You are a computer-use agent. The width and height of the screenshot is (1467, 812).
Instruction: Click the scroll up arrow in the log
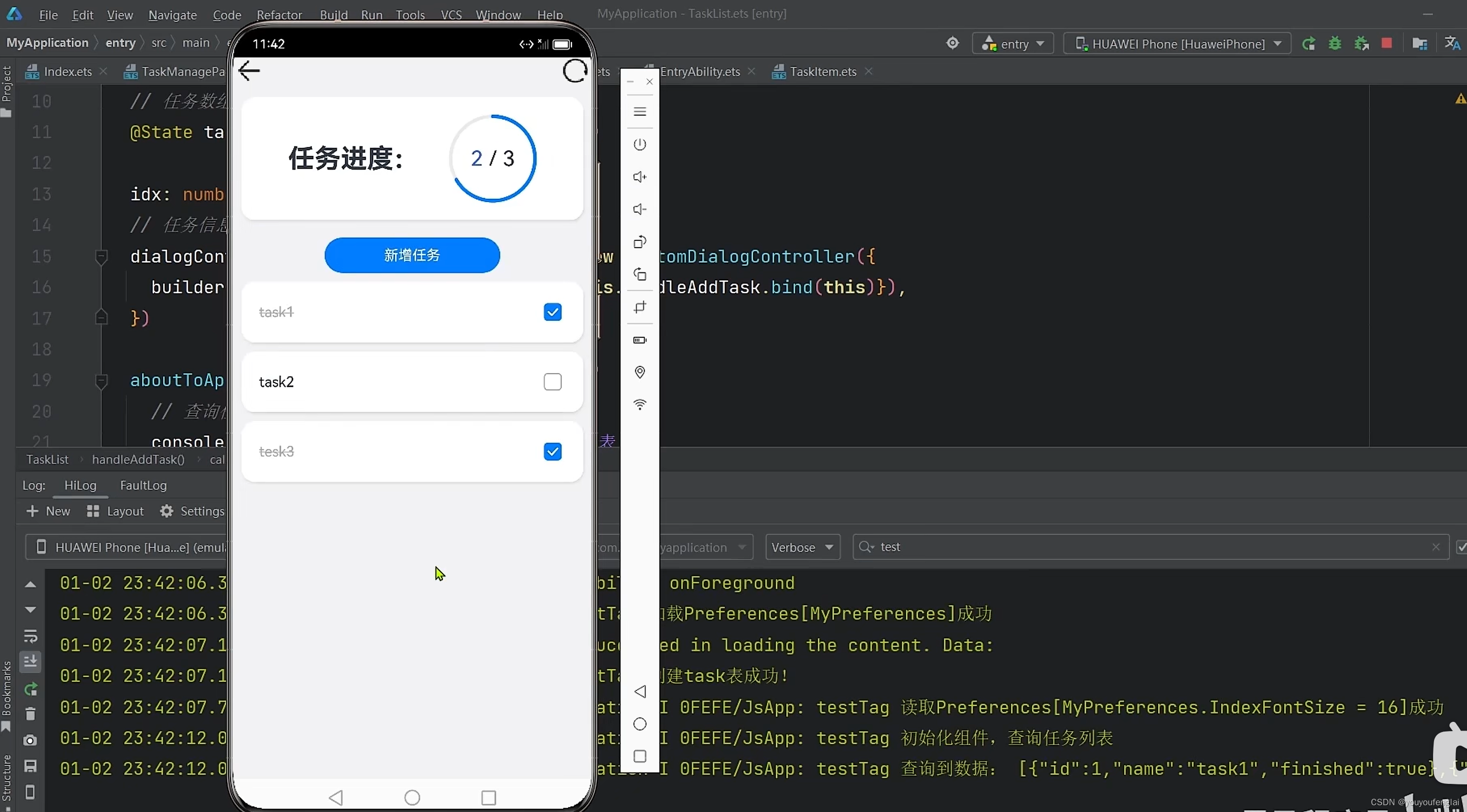coord(30,584)
